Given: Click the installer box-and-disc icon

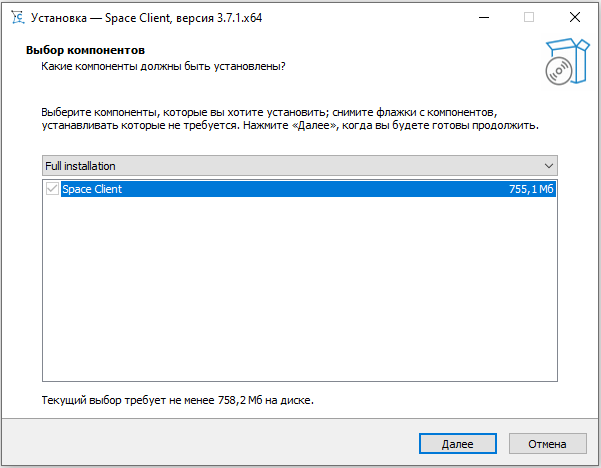Looking at the screenshot, I should 567,61.
